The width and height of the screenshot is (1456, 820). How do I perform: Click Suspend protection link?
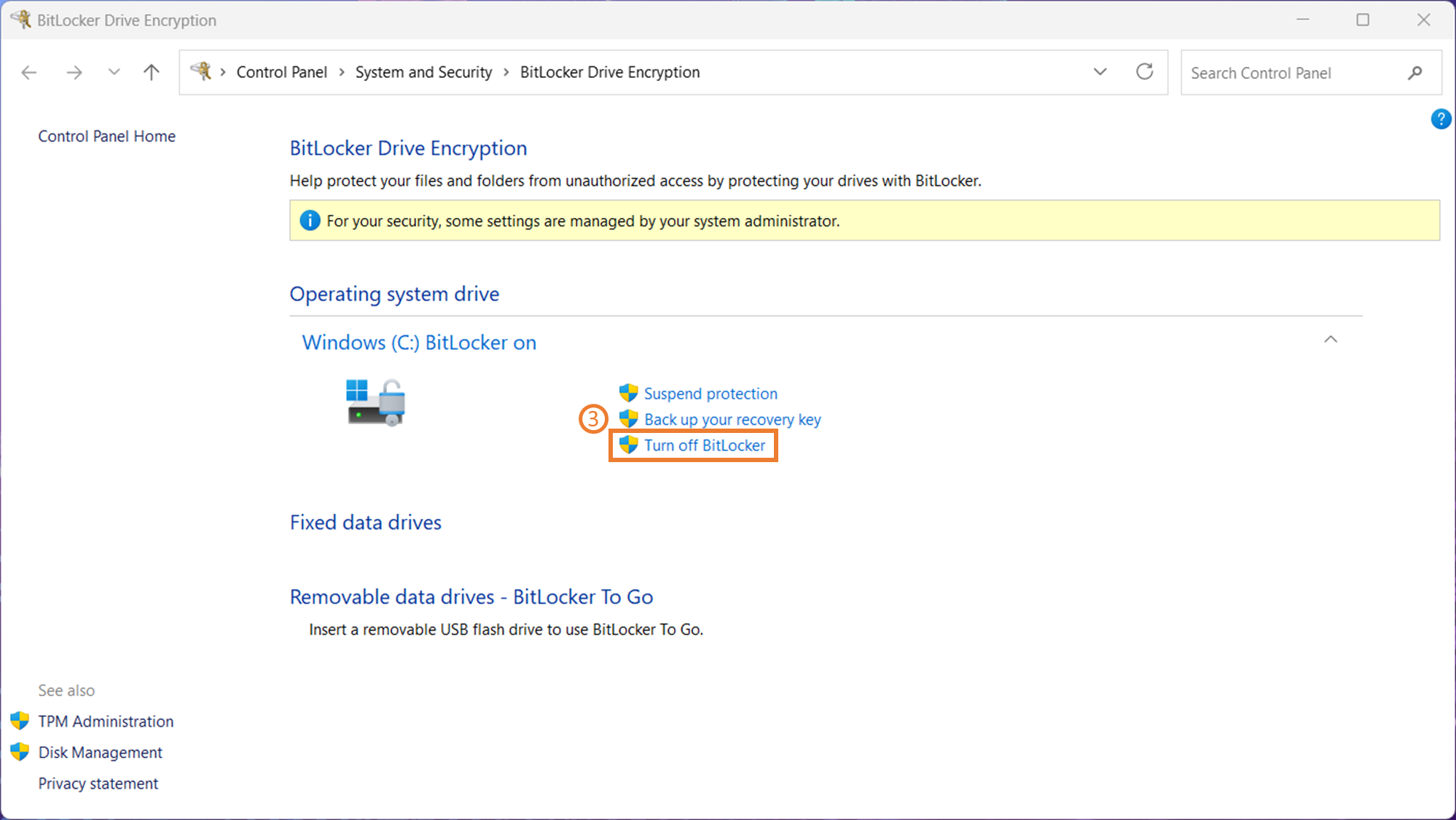[710, 394]
